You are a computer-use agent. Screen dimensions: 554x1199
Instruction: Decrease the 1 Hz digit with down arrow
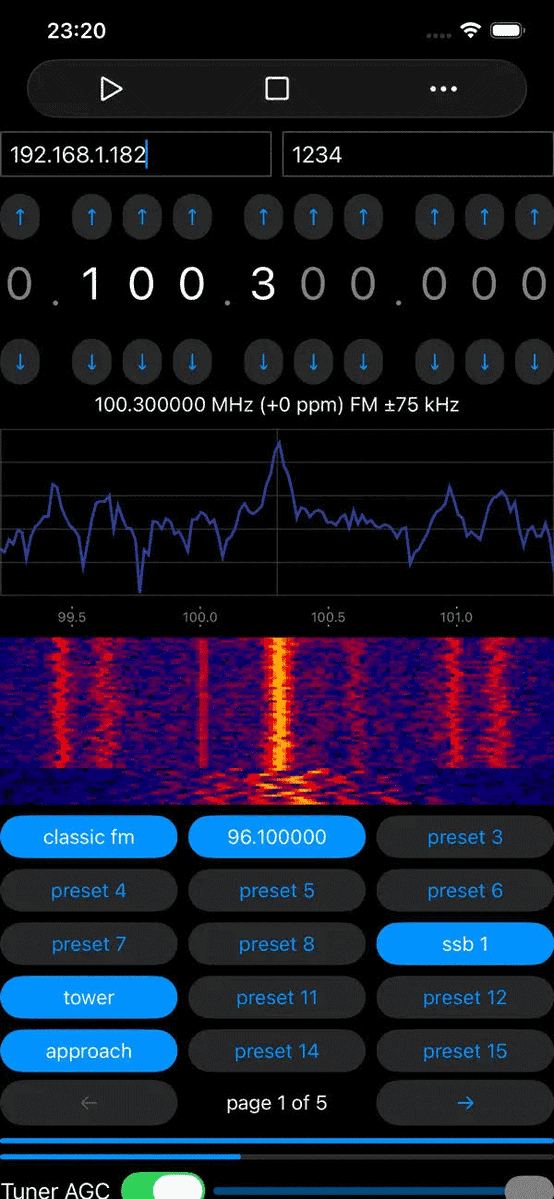point(535,361)
